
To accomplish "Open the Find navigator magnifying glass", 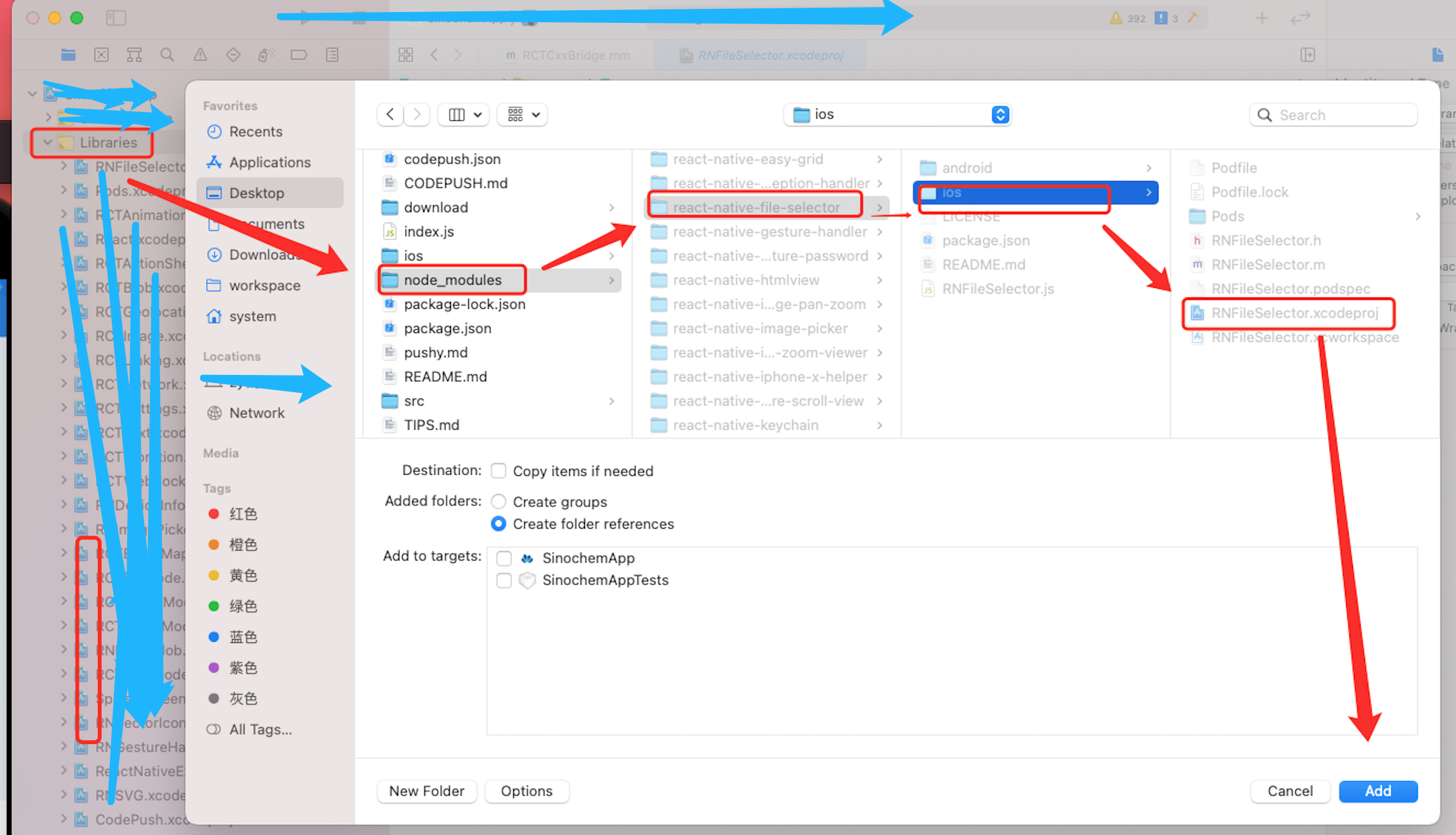I will coord(167,55).
